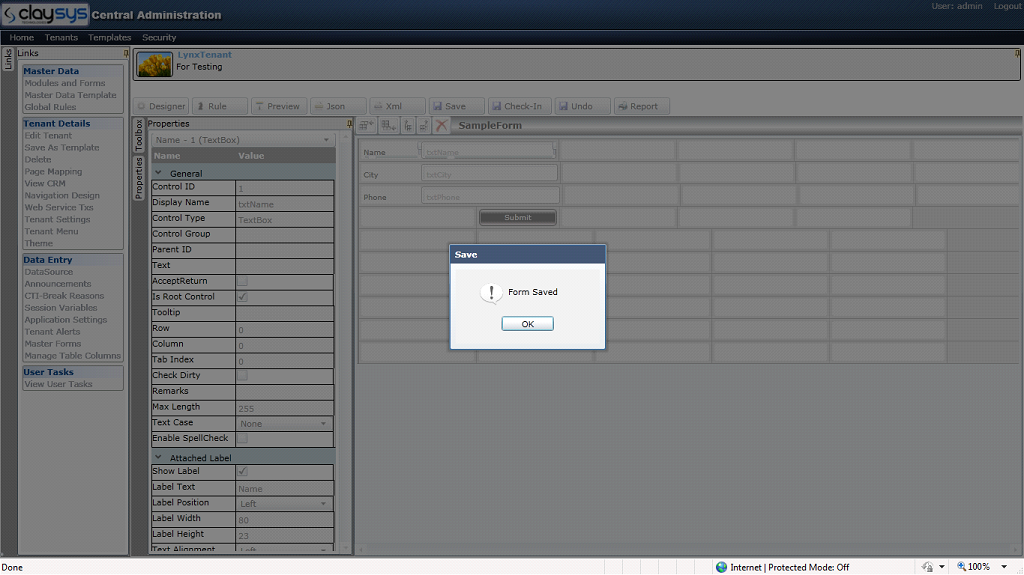Switch to the Toolbox vertical tab
The width and height of the screenshot is (1024, 575).
click(x=138, y=135)
